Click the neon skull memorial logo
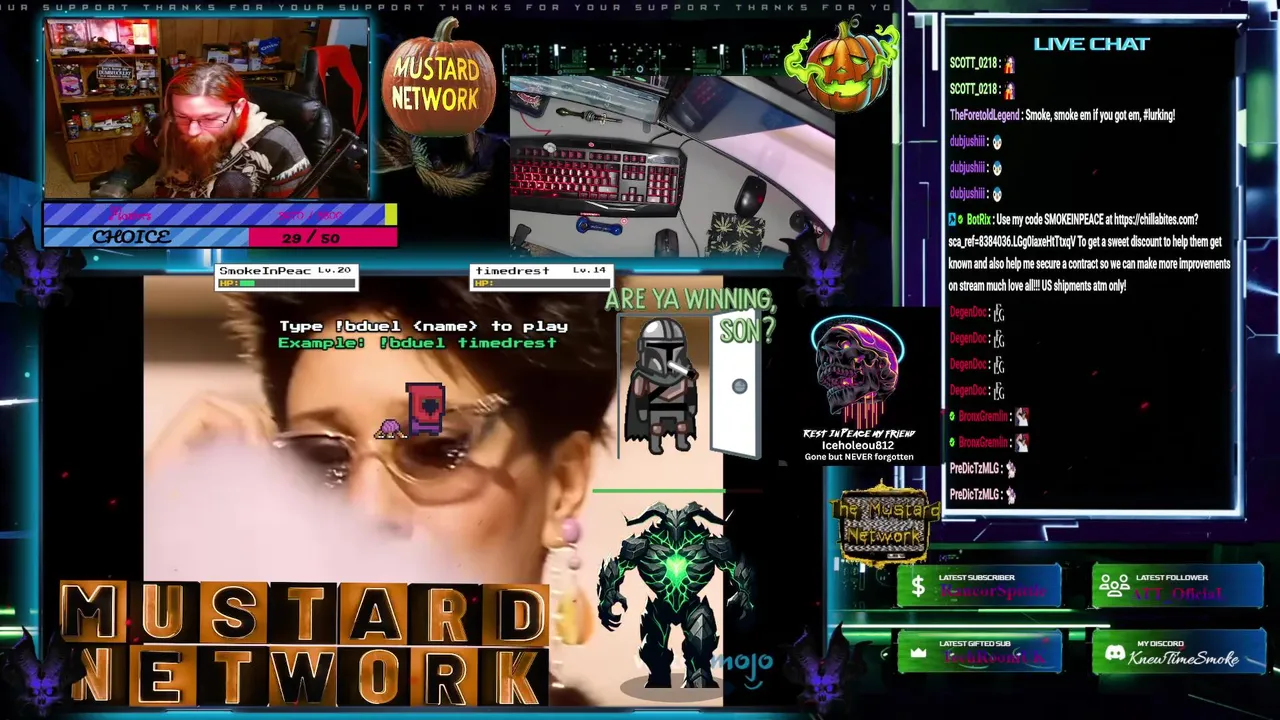1280x720 pixels. pyautogui.click(x=856, y=372)
